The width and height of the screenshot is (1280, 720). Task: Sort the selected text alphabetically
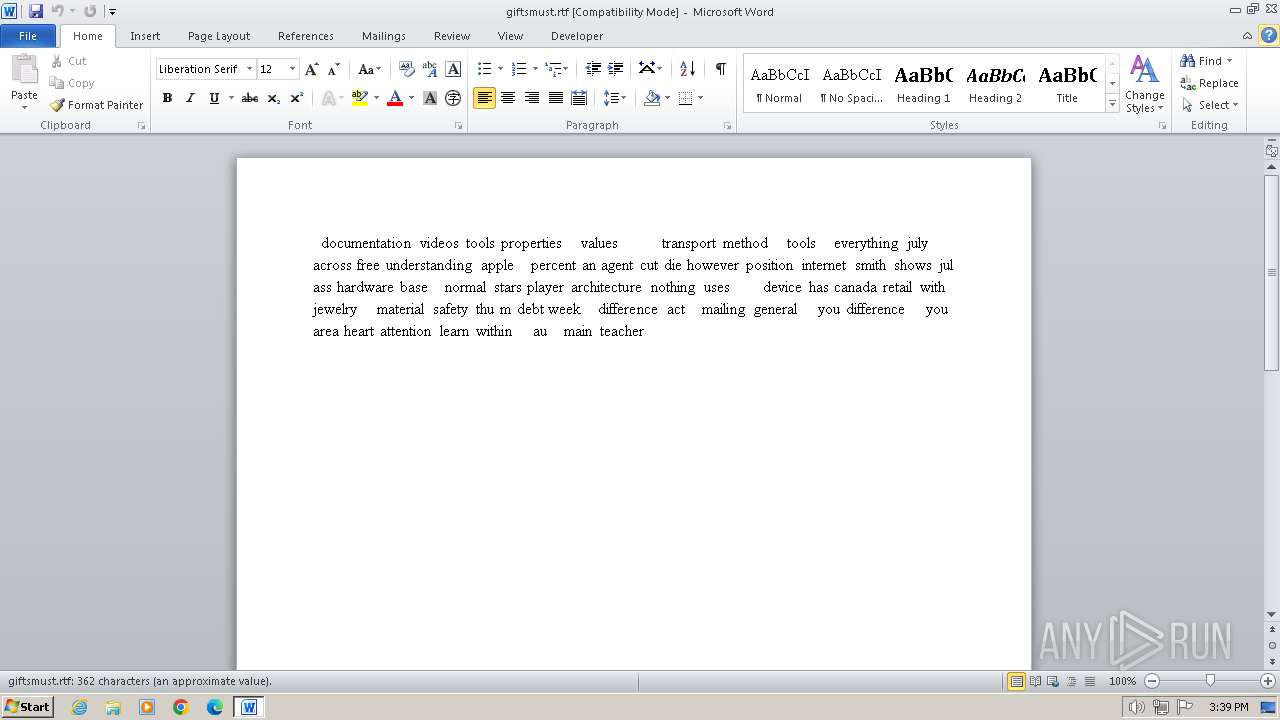click(687, 69)
